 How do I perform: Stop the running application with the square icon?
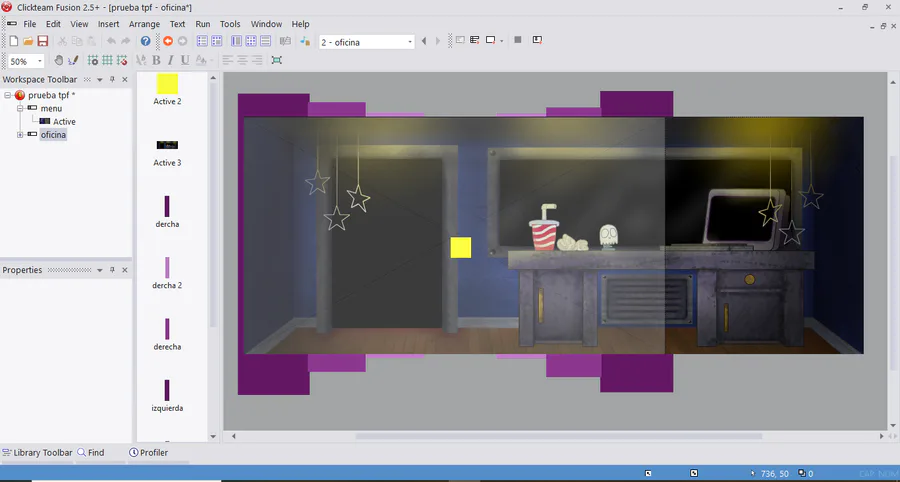click(518, 40)
